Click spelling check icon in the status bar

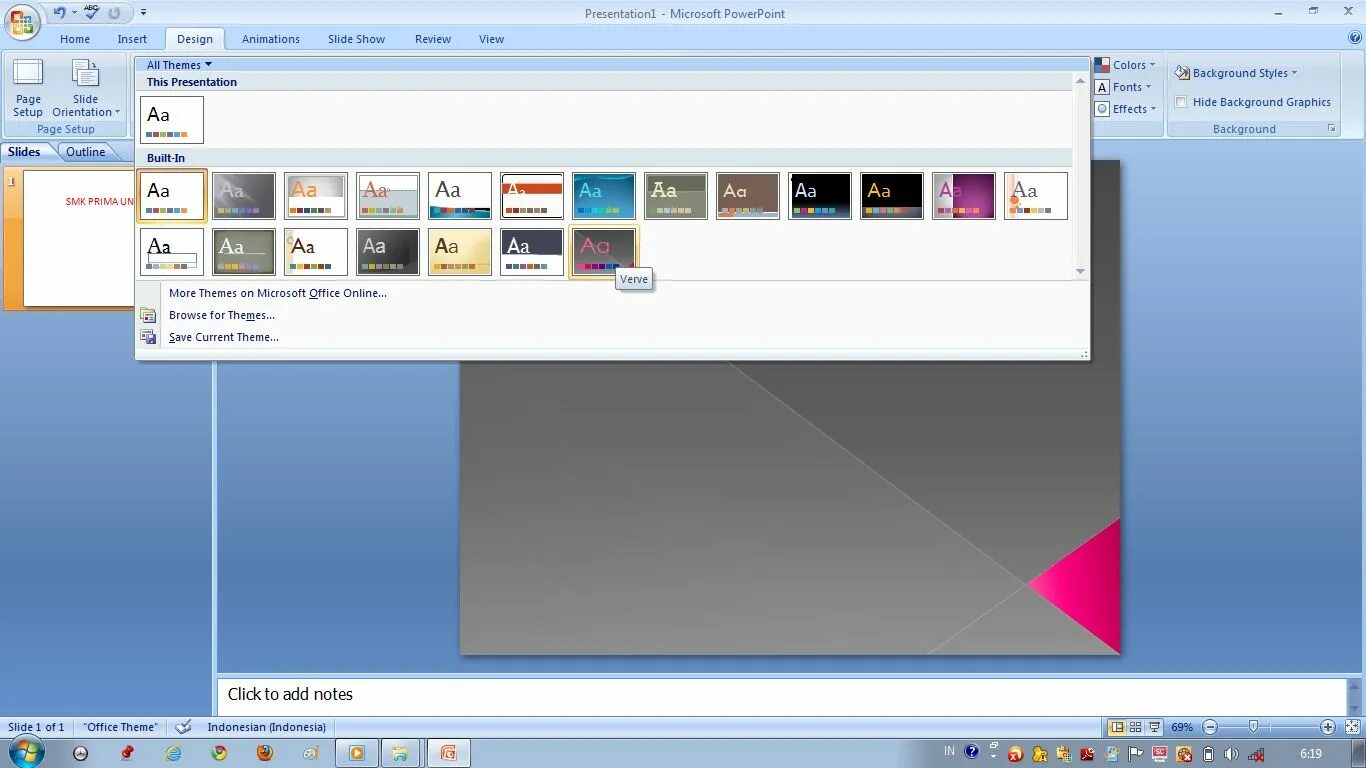[183, 727]
